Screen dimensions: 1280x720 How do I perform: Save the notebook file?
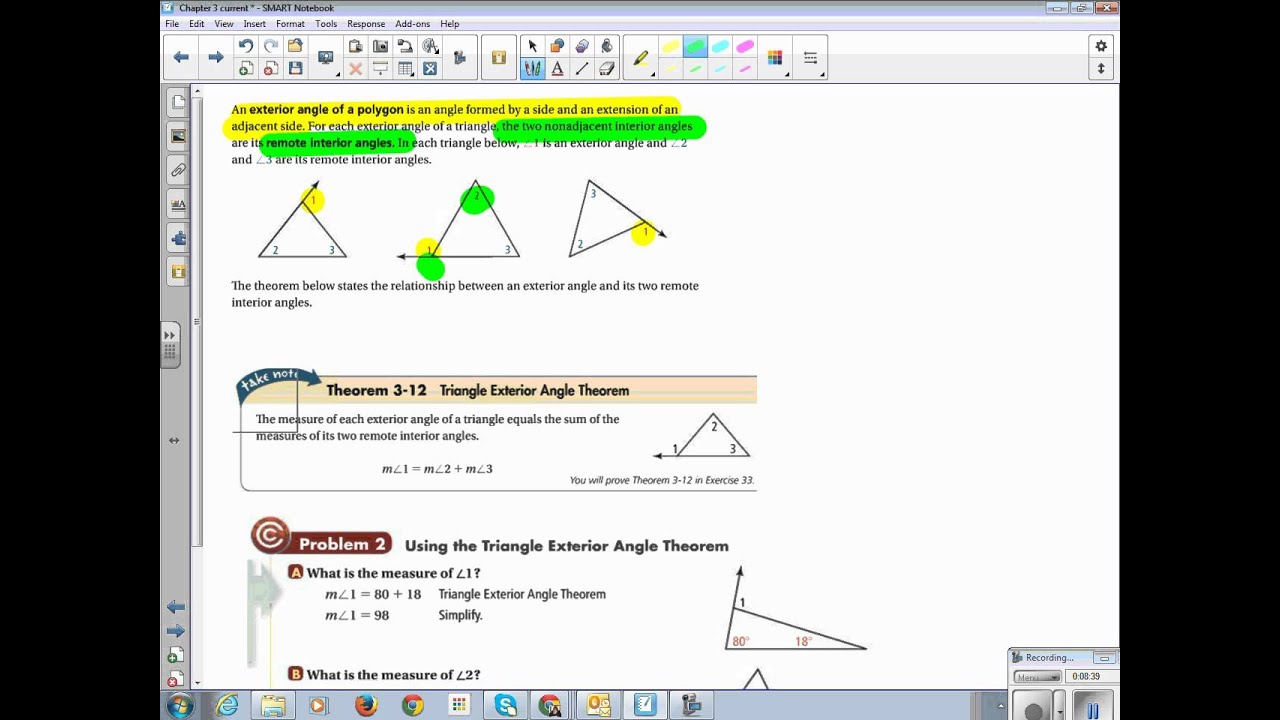tap(295, 69)
